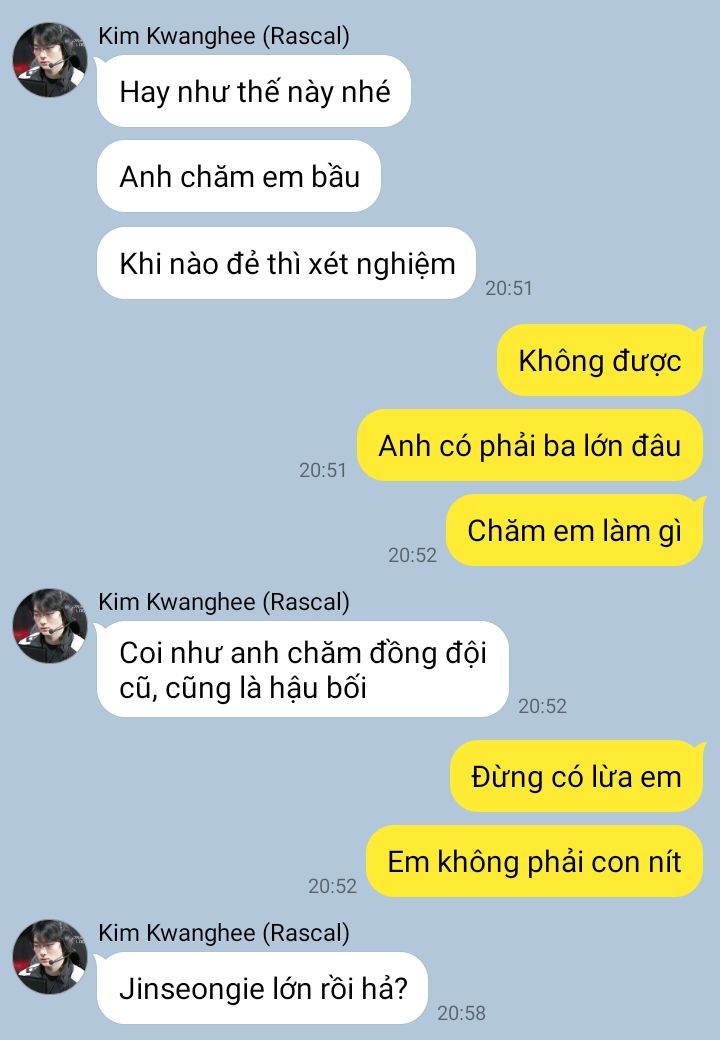
Task: Select the 'Anh chăm em bầu' message bubble
Action: [239, 176]
